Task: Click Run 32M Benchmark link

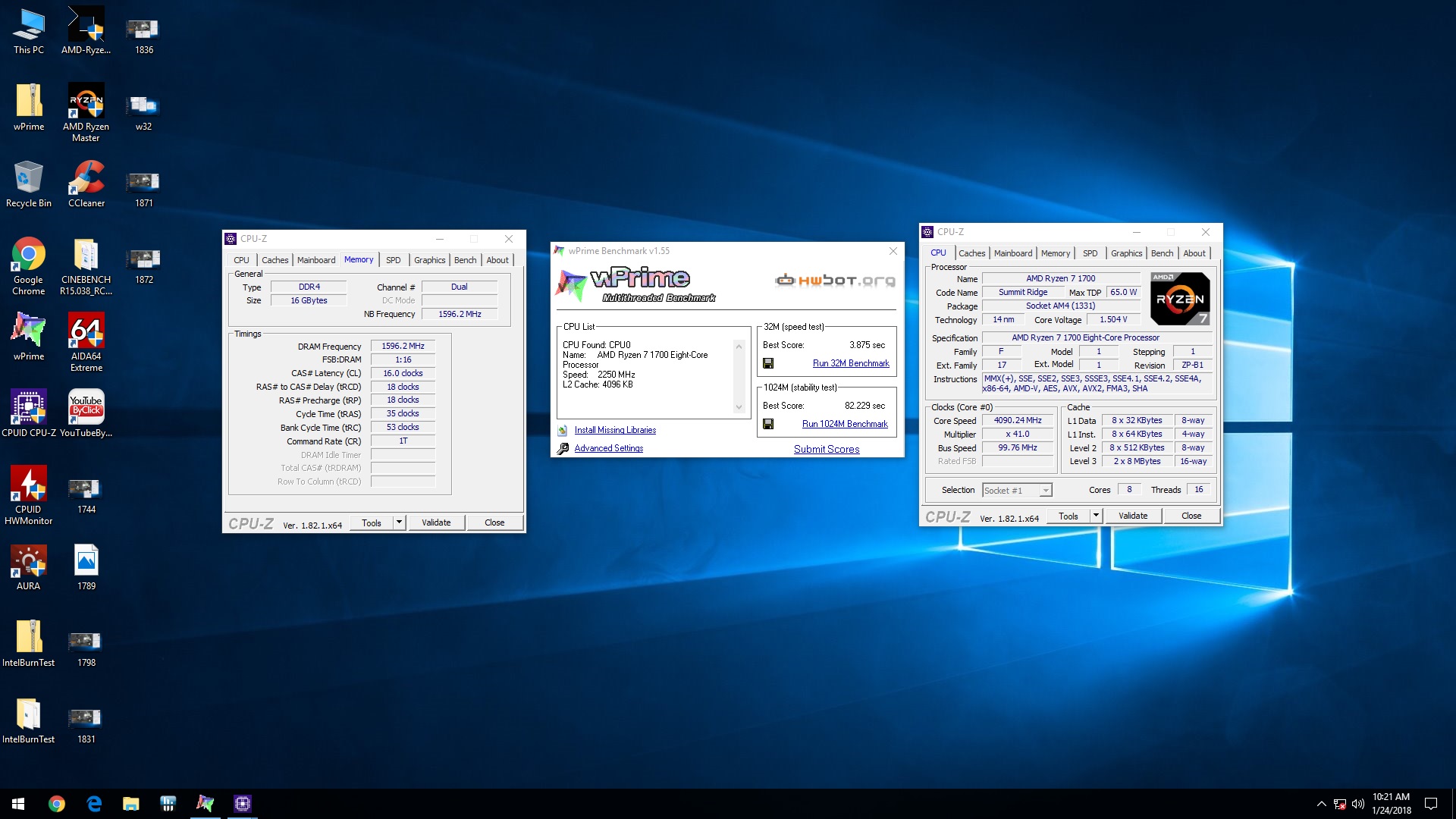Action: coord(851,363)
